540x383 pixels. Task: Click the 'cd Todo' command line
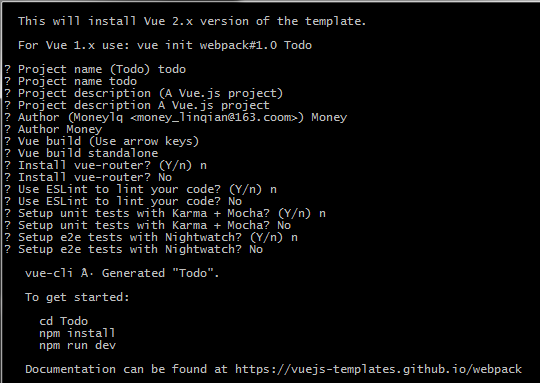tap(64, 321)
